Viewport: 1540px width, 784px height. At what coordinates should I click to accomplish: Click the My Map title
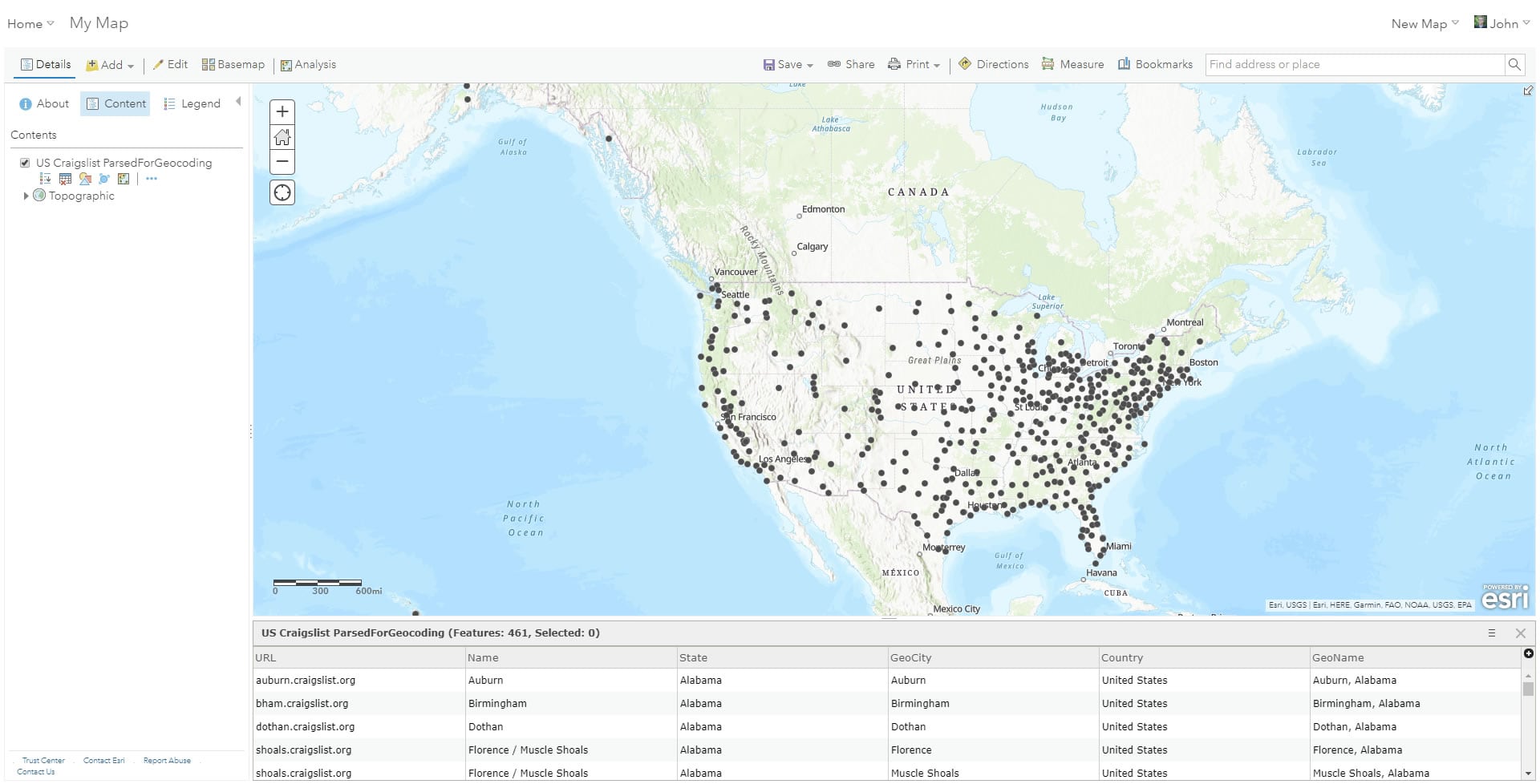coord(99,23)
